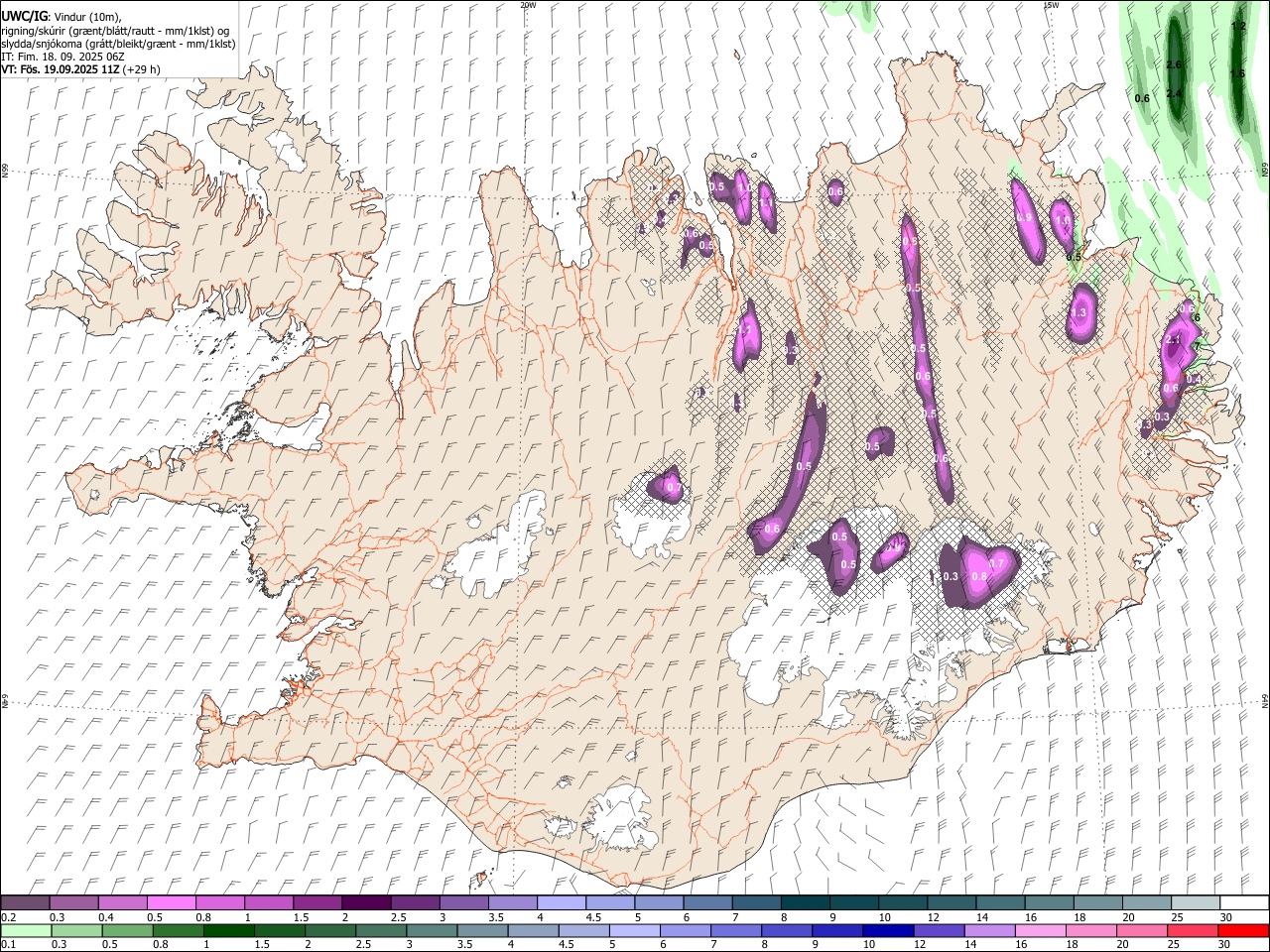Image resolution: width=1270 pixels, height=952 pixels.
Task: Click the "VT: Fös. 19.09.2025 11Z (+29 h)" line
Action: click(80, 69)
